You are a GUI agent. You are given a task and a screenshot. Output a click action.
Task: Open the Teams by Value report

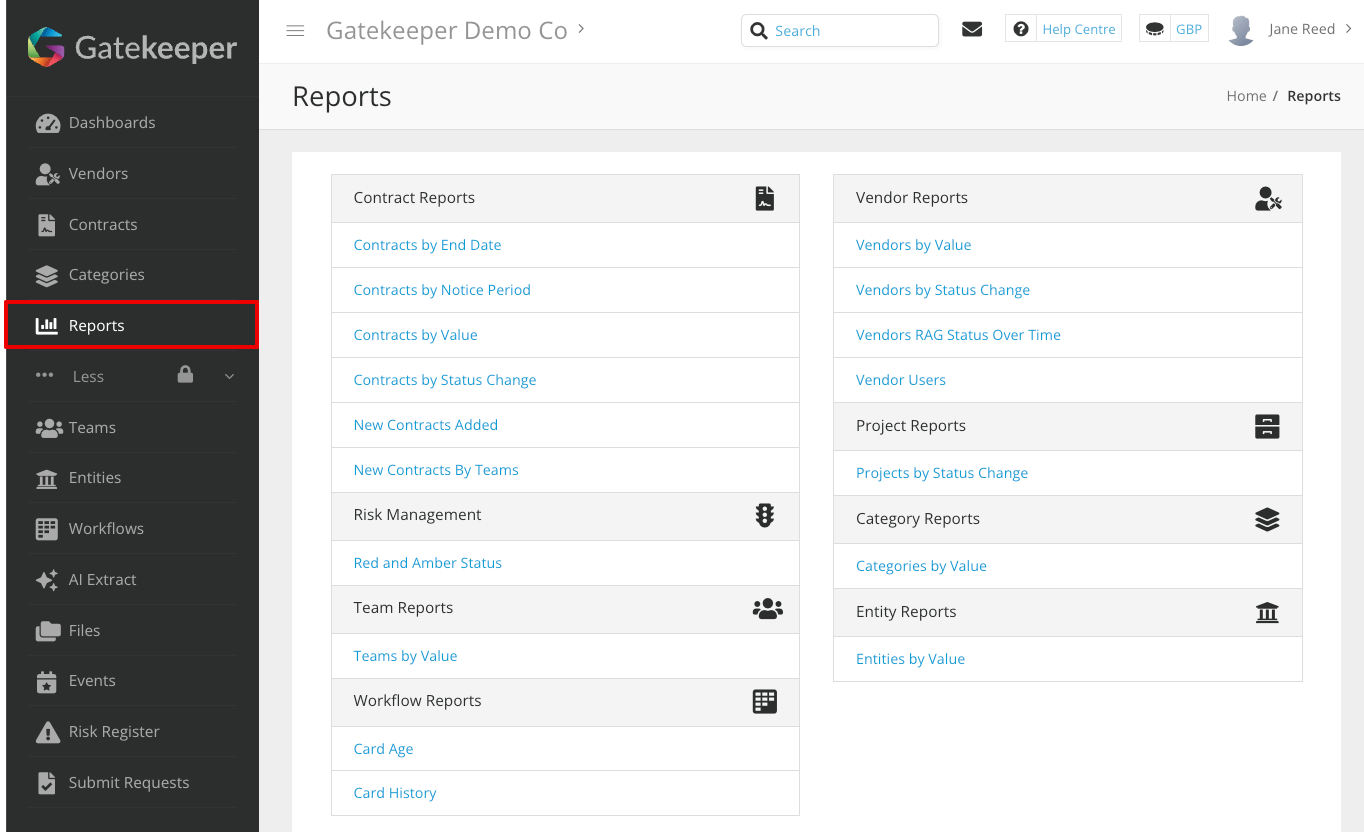405,656
